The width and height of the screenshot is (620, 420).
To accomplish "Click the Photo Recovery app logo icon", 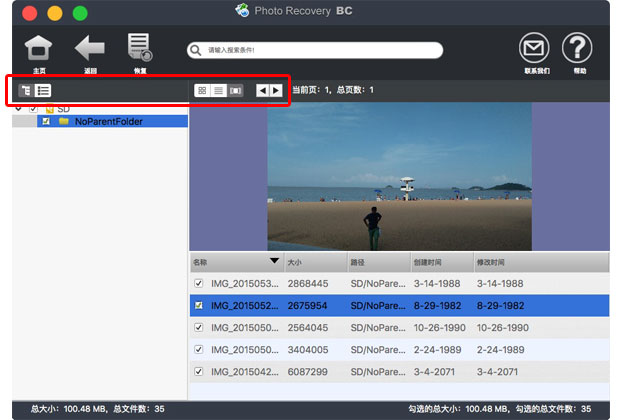I will pyautogui.click(x=242, y=10).
